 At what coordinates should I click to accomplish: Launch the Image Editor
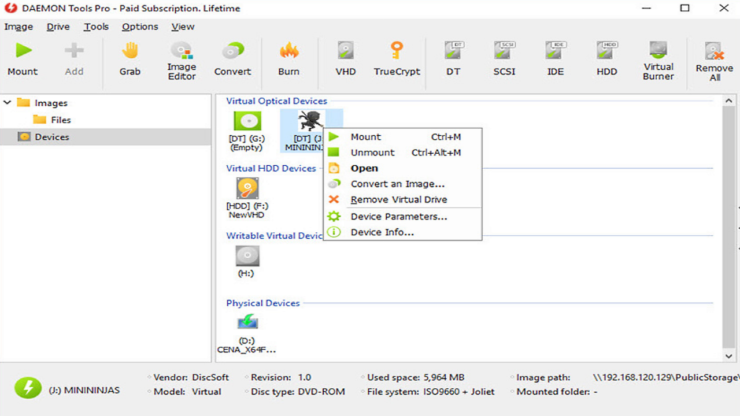click(182, 61)
